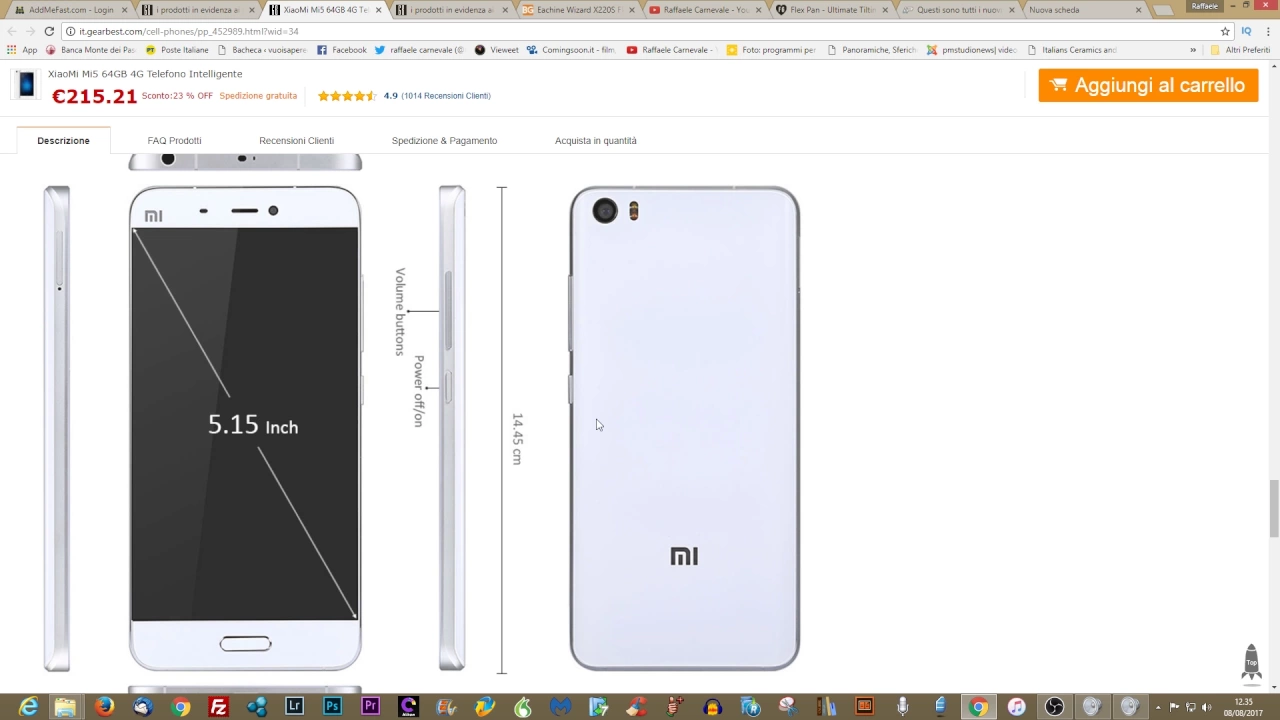This screenshot has width=1280, height=720.
Task: Expand hidden bookmarks chevron
Action: 1193,50
